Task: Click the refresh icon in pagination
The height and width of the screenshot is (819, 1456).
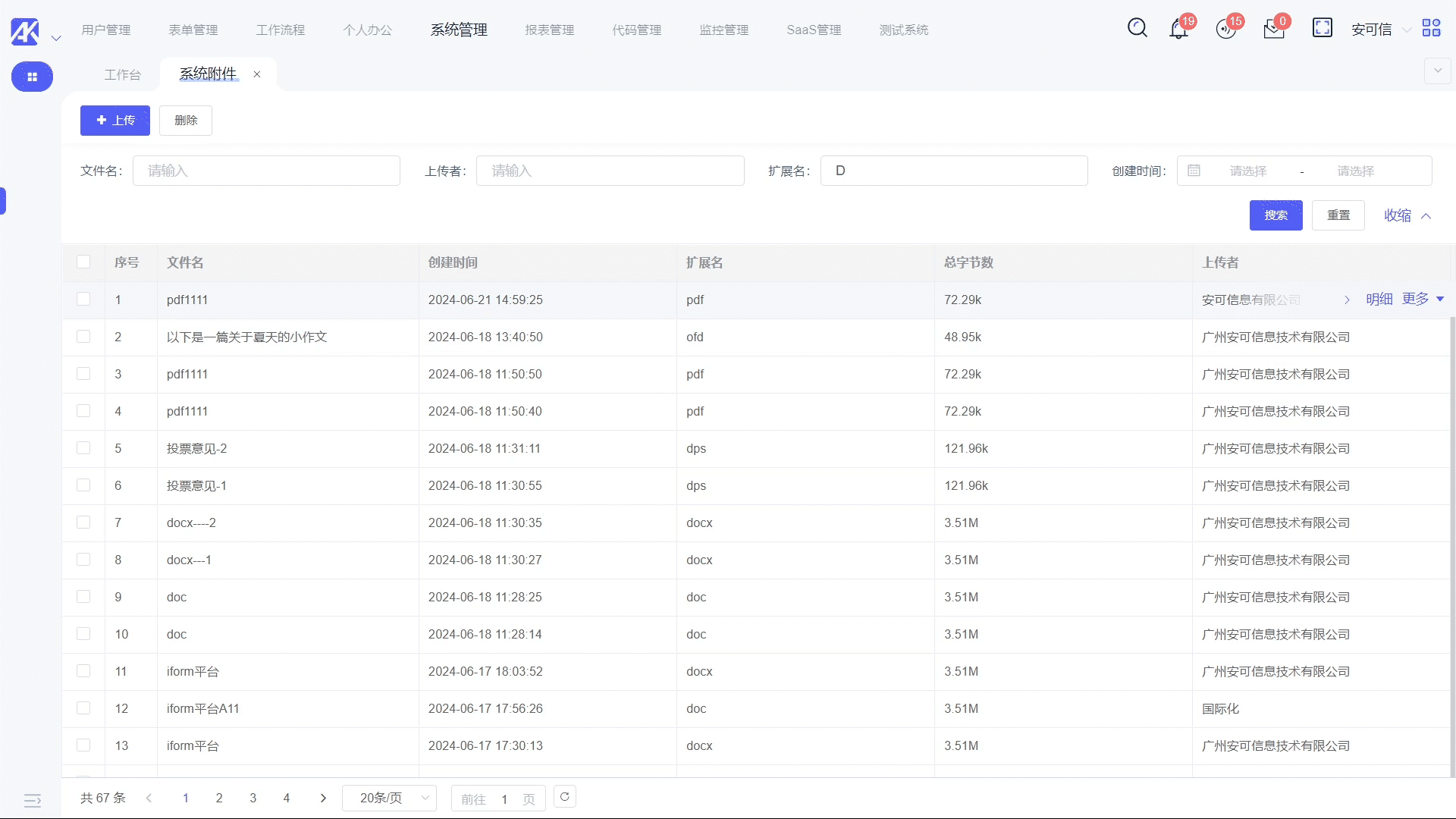Action: click(x=565, y=797)
